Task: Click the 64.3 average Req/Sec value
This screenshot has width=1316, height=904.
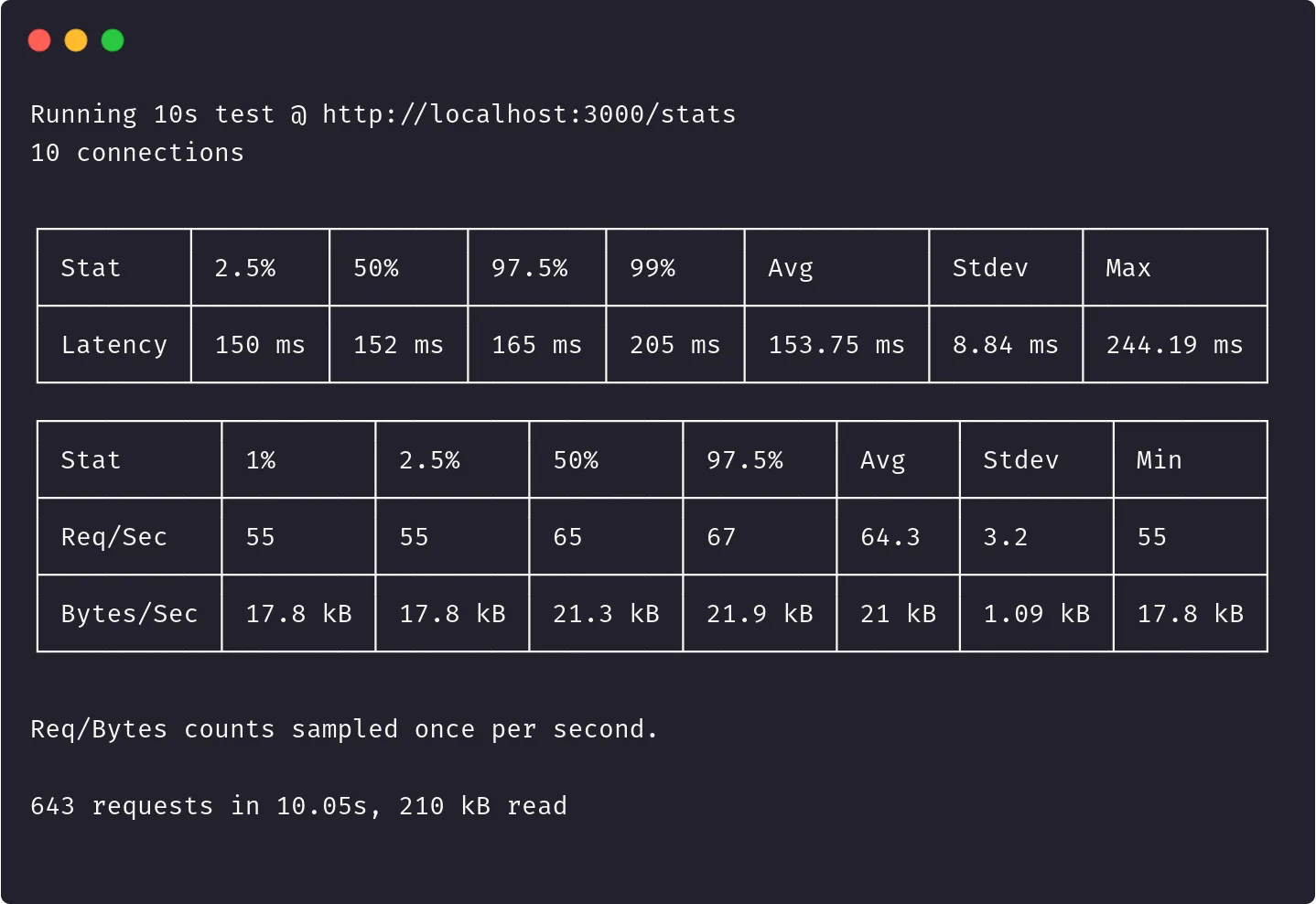Action: (x=890, y=537)
